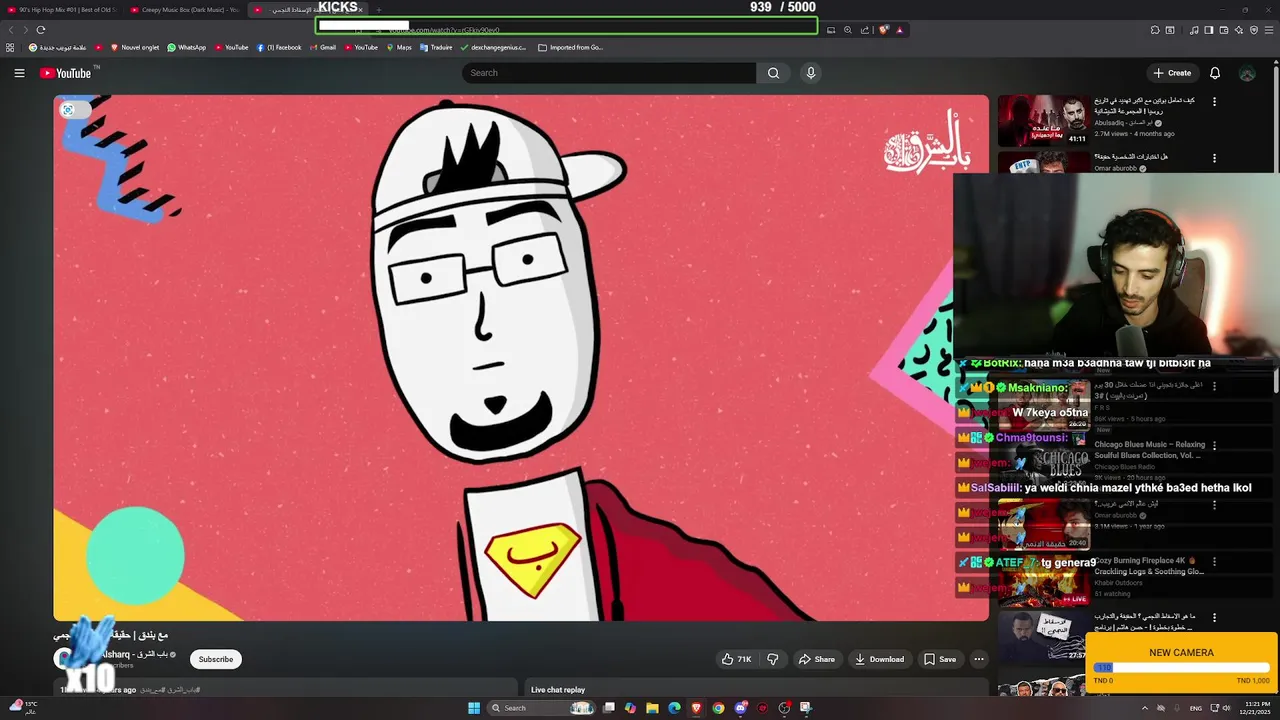Open the first recommended video thumbnail (41:11)
1280x720 pixels.
tap(1044, 120)
